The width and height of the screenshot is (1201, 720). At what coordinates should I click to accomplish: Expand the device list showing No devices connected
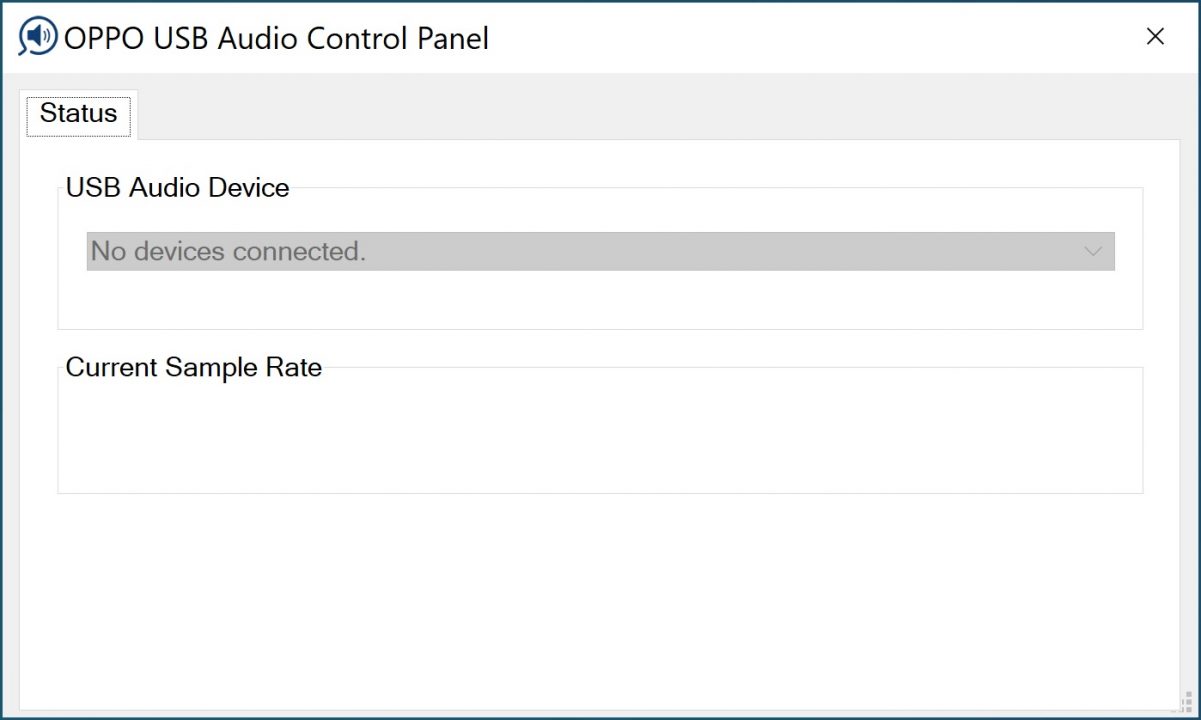(x=600, y=251)
